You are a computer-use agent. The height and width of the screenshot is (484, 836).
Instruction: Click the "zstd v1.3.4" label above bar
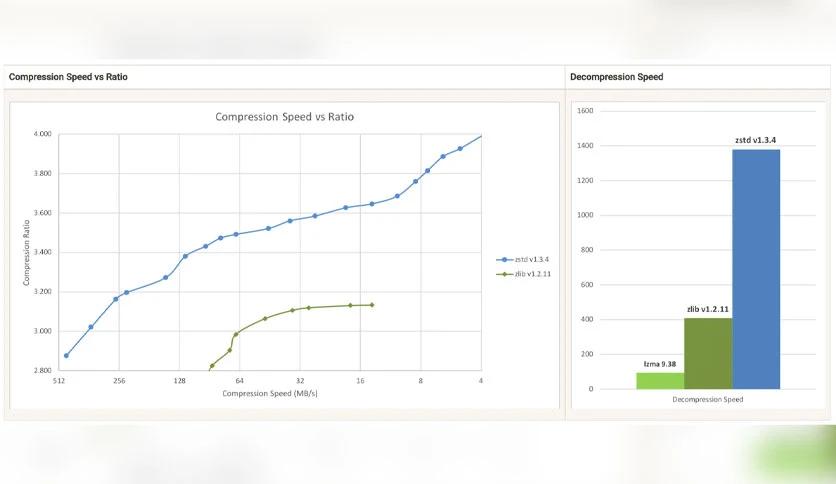(755, 140)
